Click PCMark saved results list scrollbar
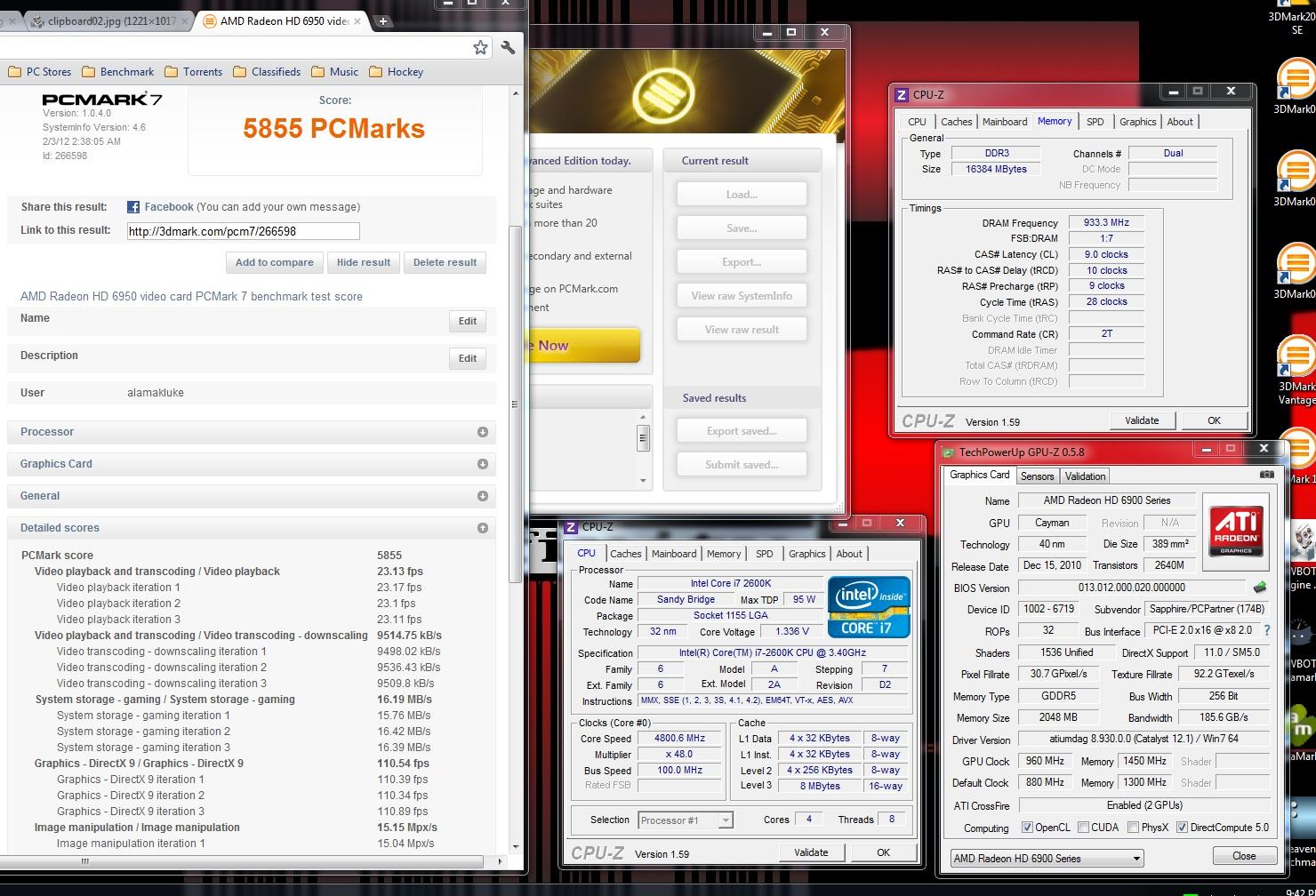Image resolution: width=1316 pixels, height=896 pixels. (643, 438)
